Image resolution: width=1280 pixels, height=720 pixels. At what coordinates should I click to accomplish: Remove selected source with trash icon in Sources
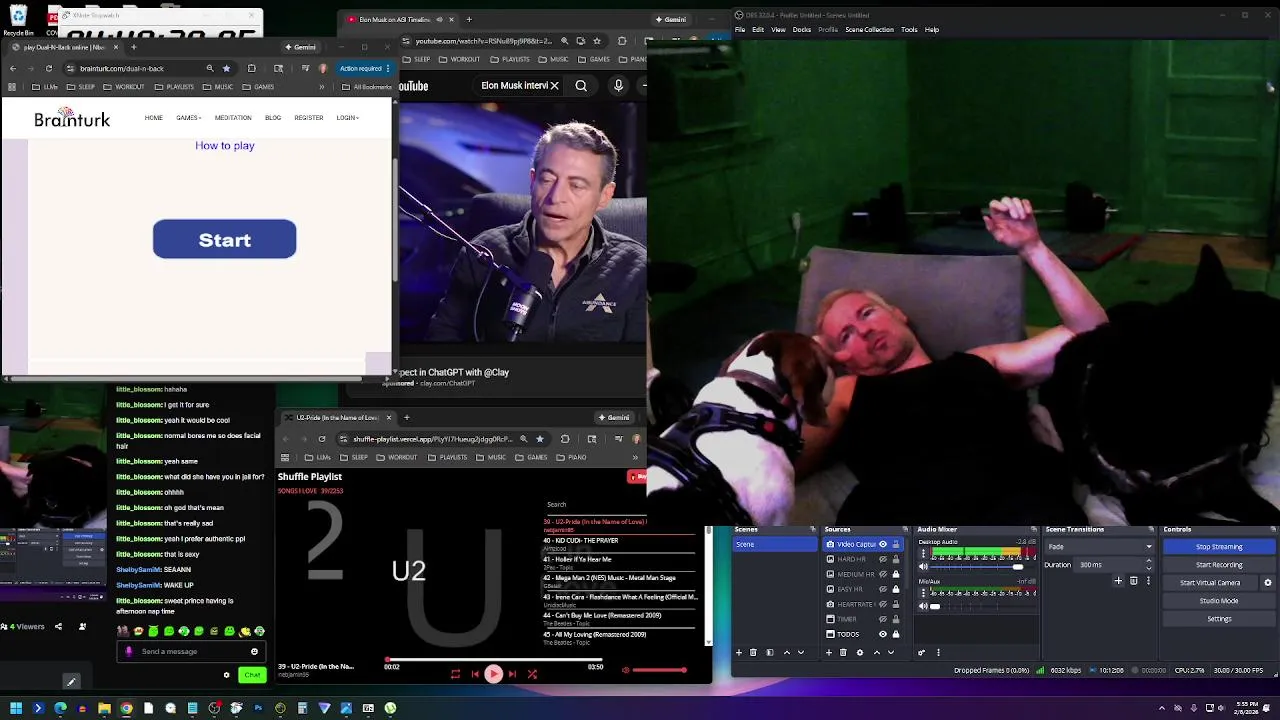[x=843, y=653]
